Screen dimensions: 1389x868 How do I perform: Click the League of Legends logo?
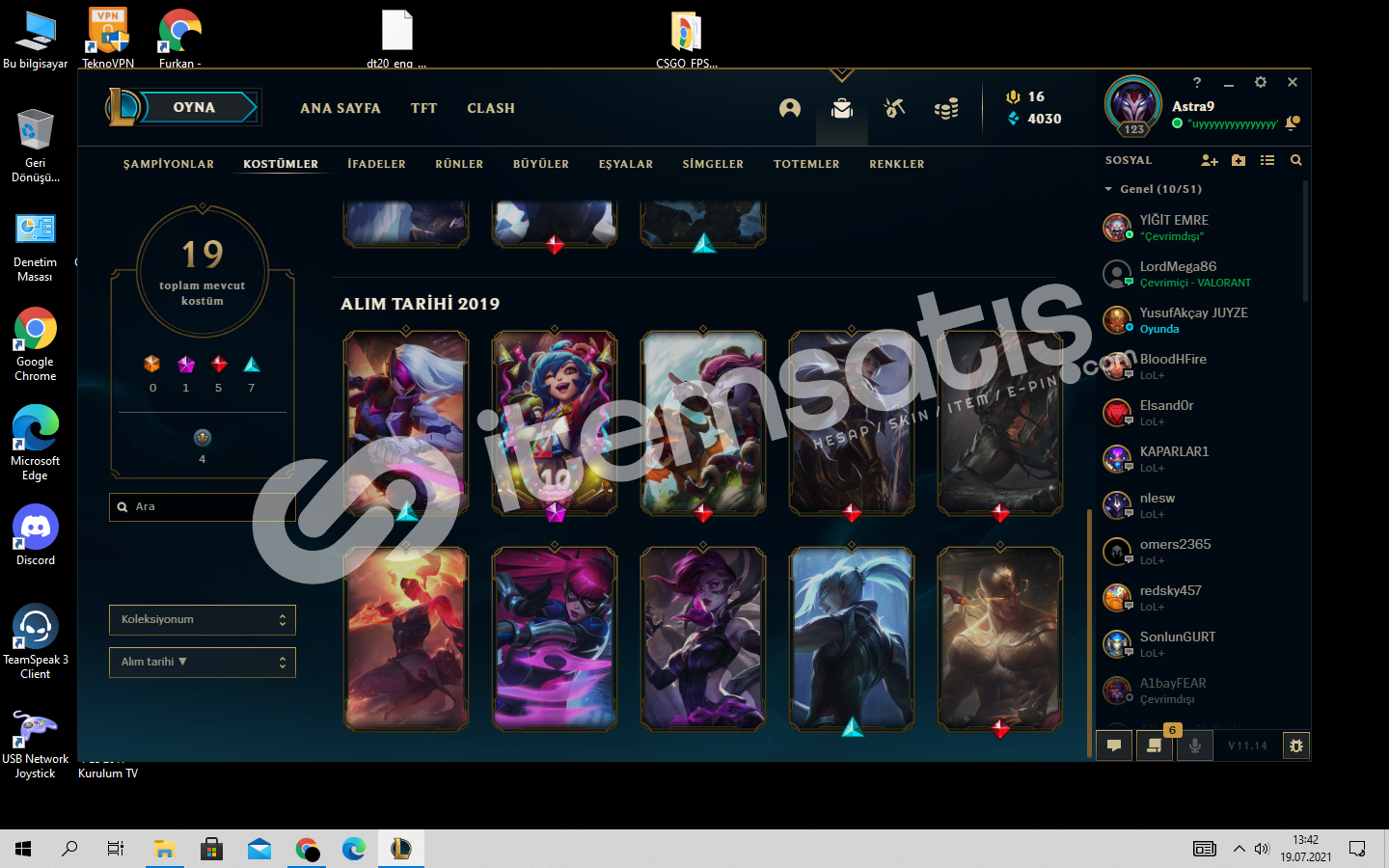tap(123, 107)
